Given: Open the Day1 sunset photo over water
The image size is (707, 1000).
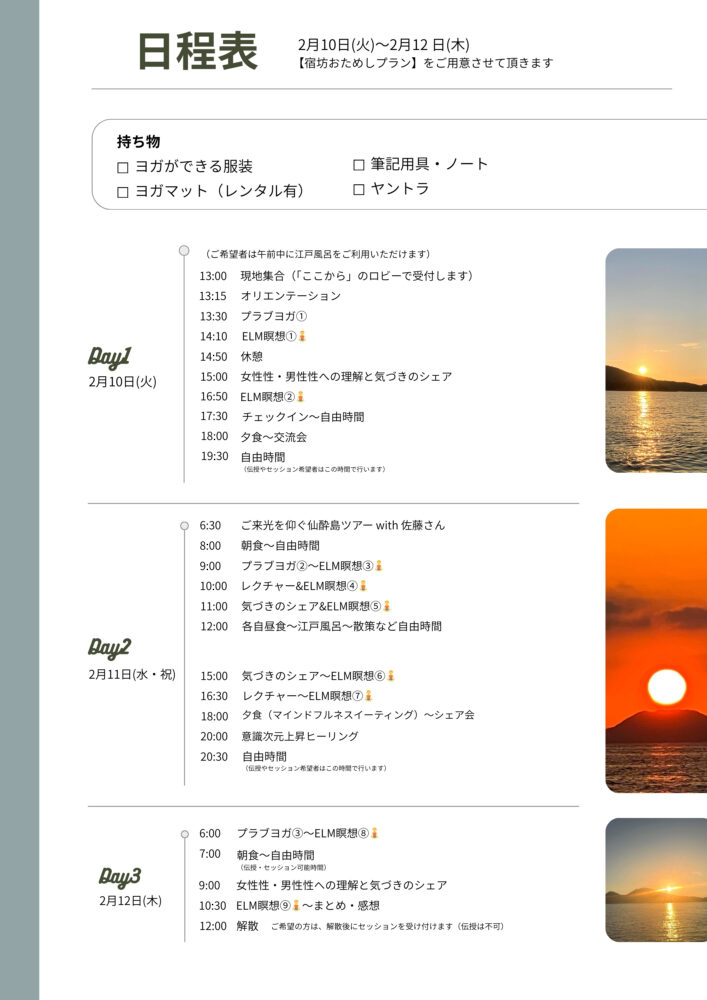Looking at the screenshot, I should 656,360.
